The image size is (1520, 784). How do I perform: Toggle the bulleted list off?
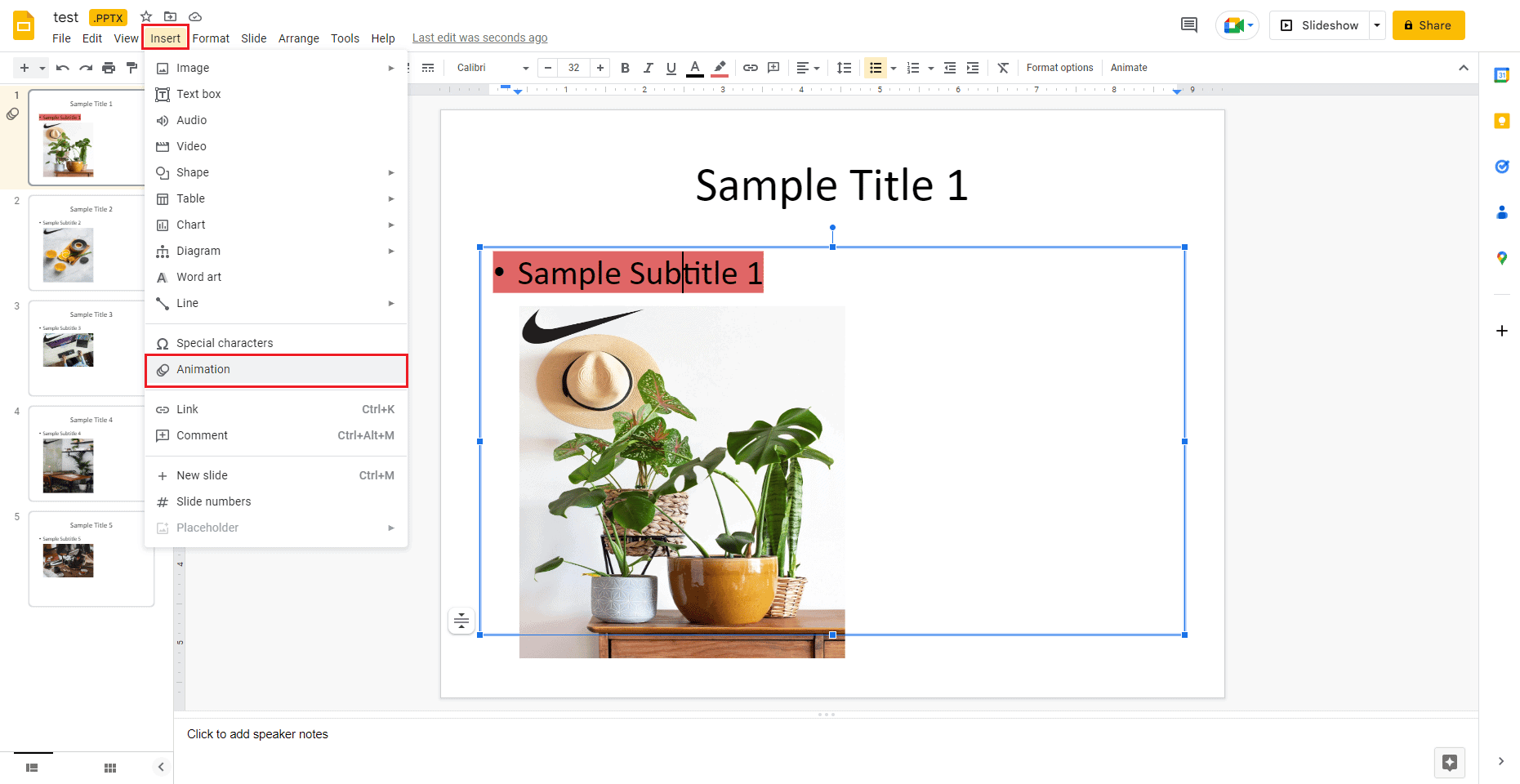point(874,68)
